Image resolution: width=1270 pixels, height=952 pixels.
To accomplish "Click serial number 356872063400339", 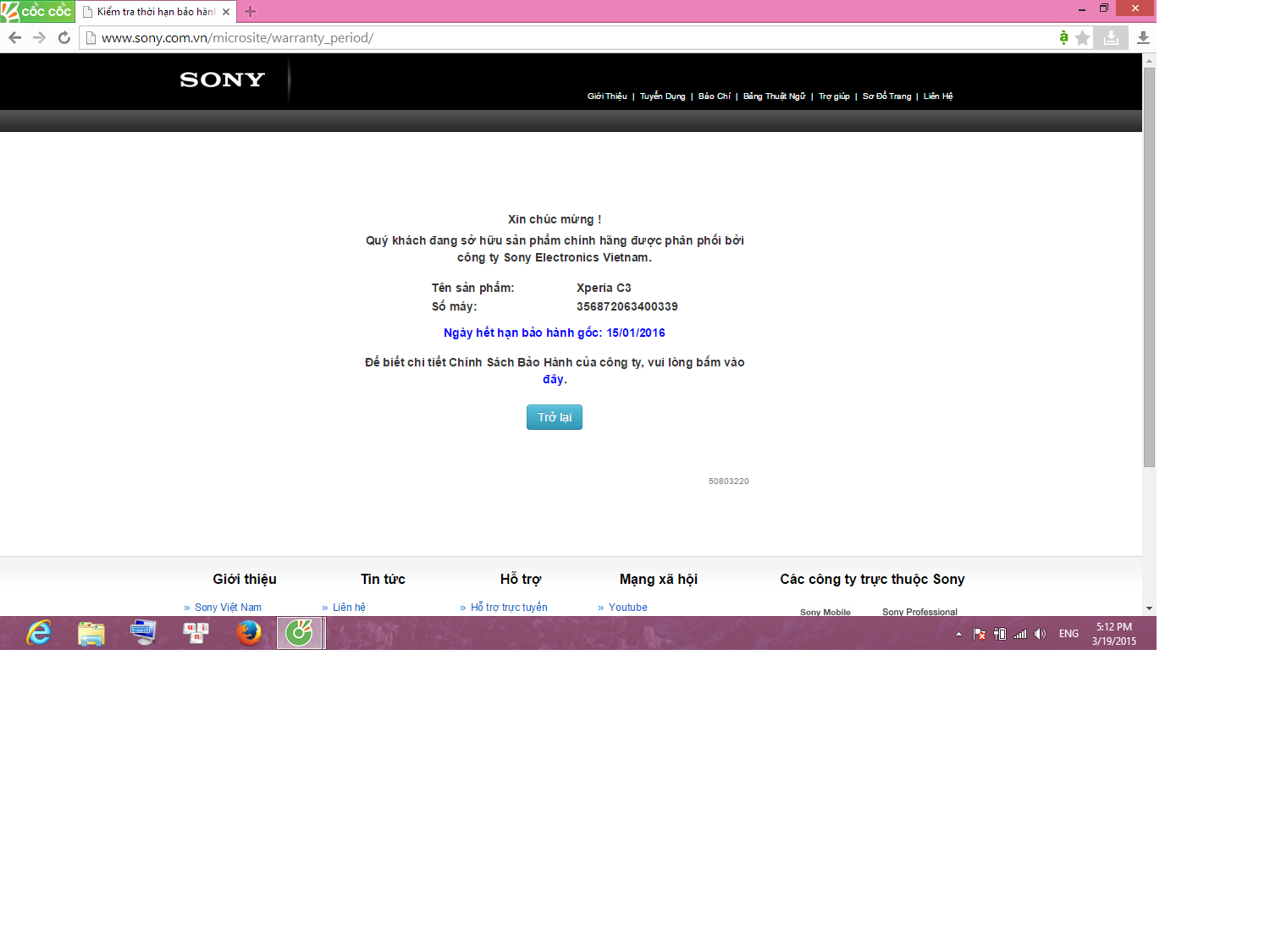I will (627, 306).
